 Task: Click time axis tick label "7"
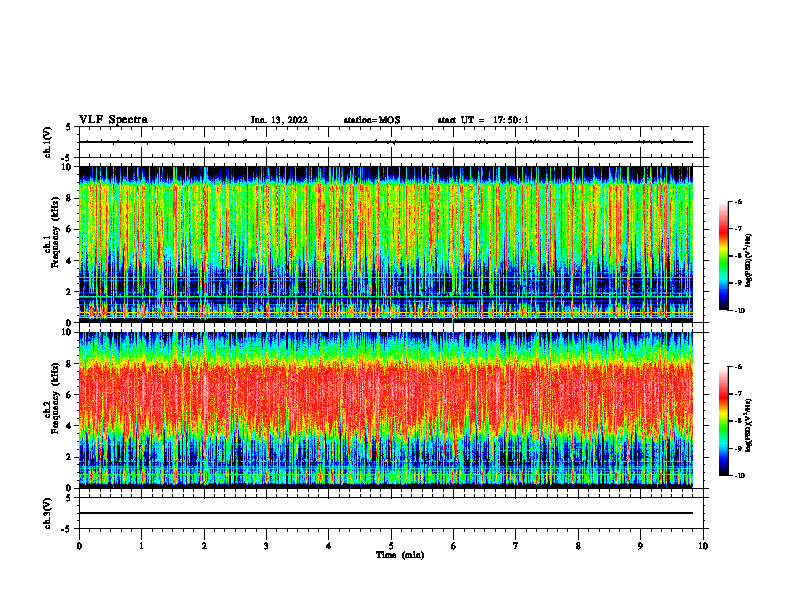pyautogui.click(x=516, y=546)
